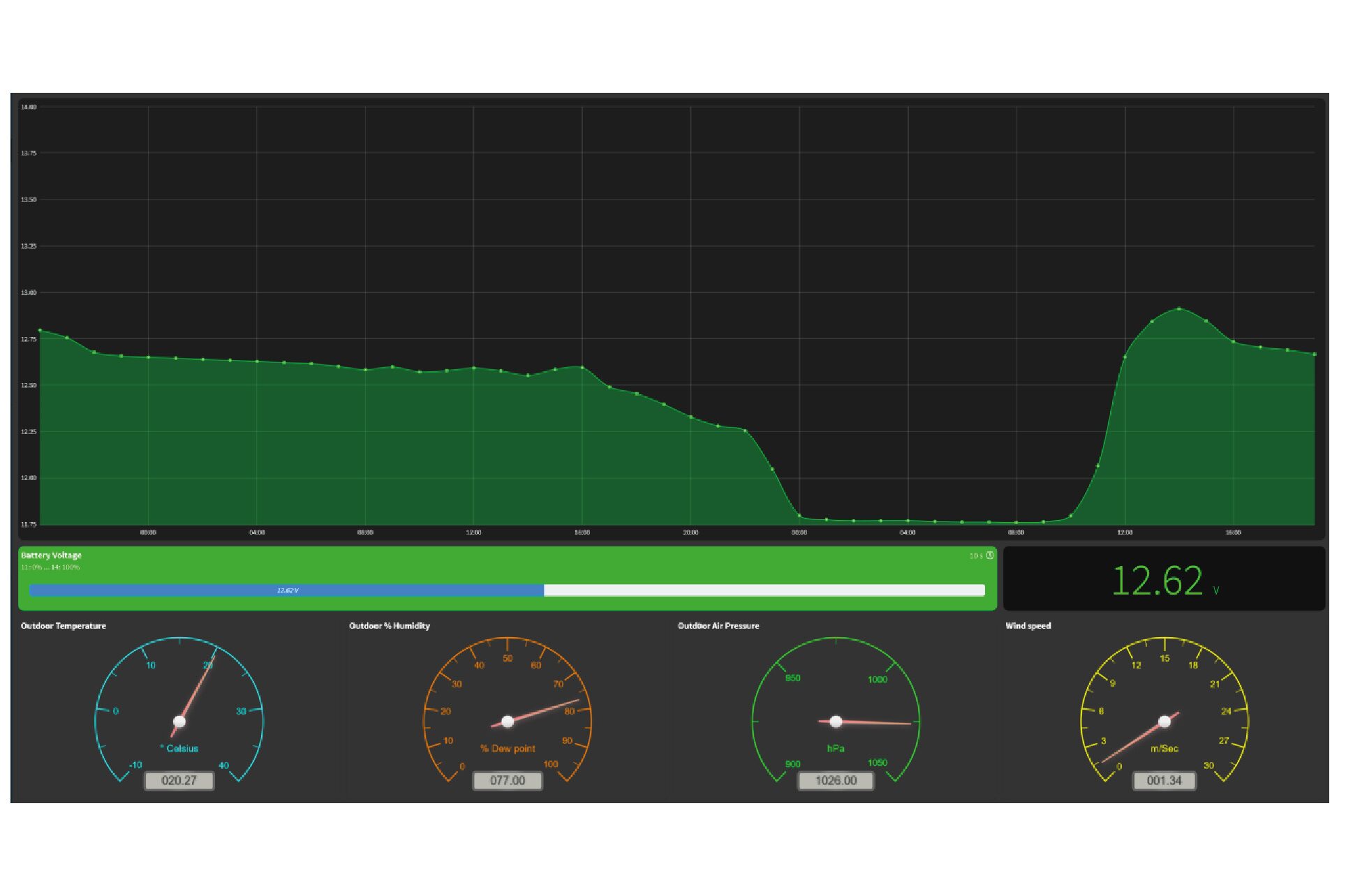Viewport: 1346px width, 896px height.
Task: Click the 020.27 temperature value box
Action: click(x=179, y=780)
